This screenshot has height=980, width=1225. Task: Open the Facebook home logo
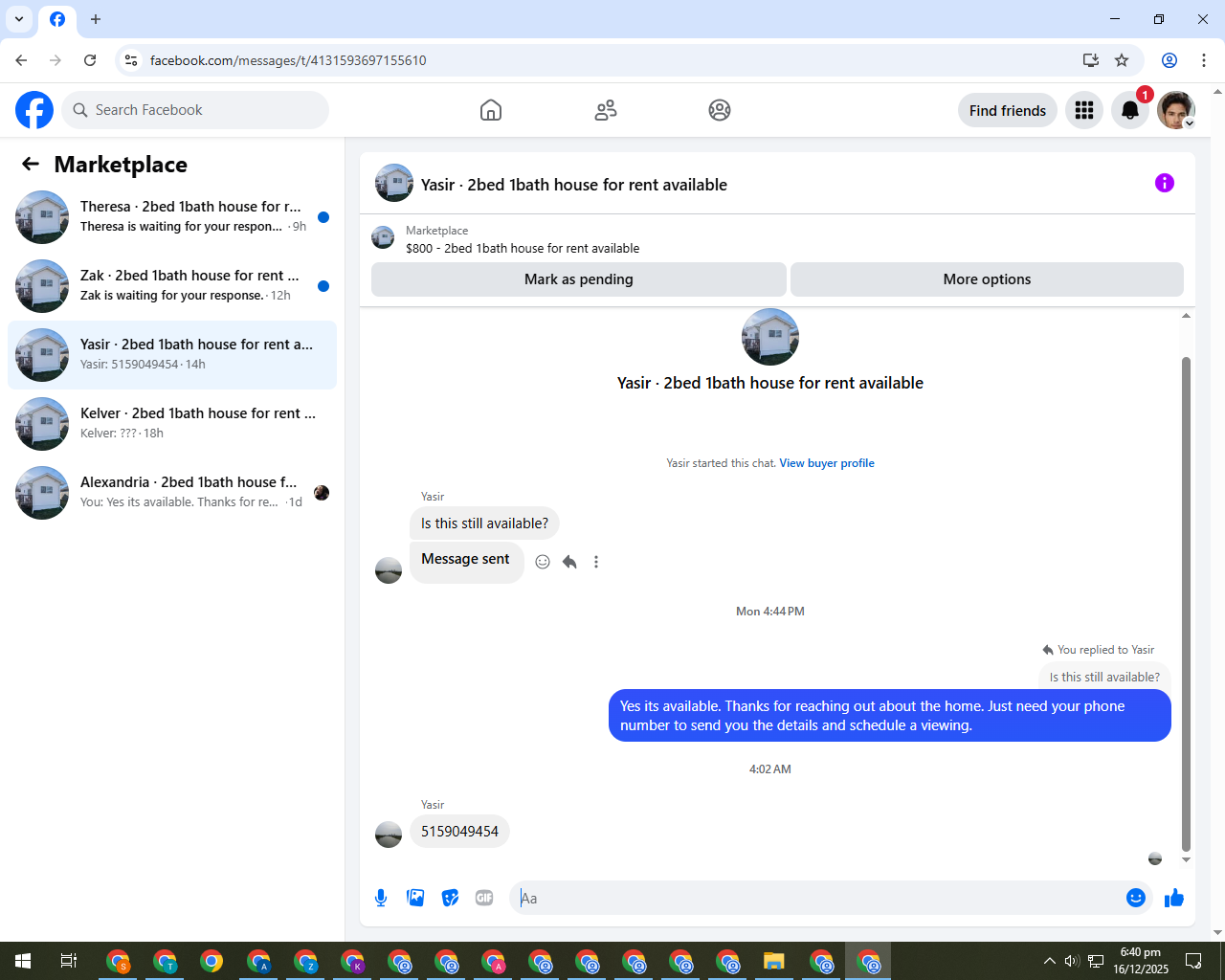(x=34, y=110)
